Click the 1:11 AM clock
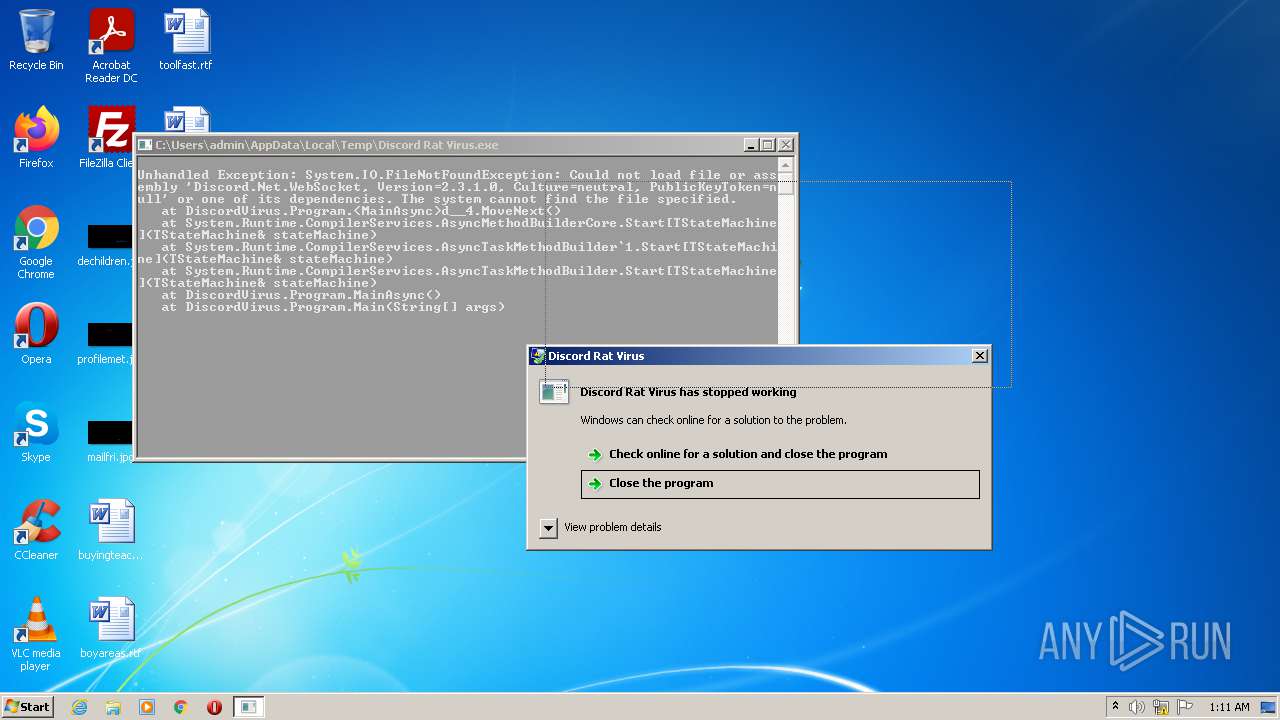This screenshot has height=720, width=1280. tap(1229, 707)
